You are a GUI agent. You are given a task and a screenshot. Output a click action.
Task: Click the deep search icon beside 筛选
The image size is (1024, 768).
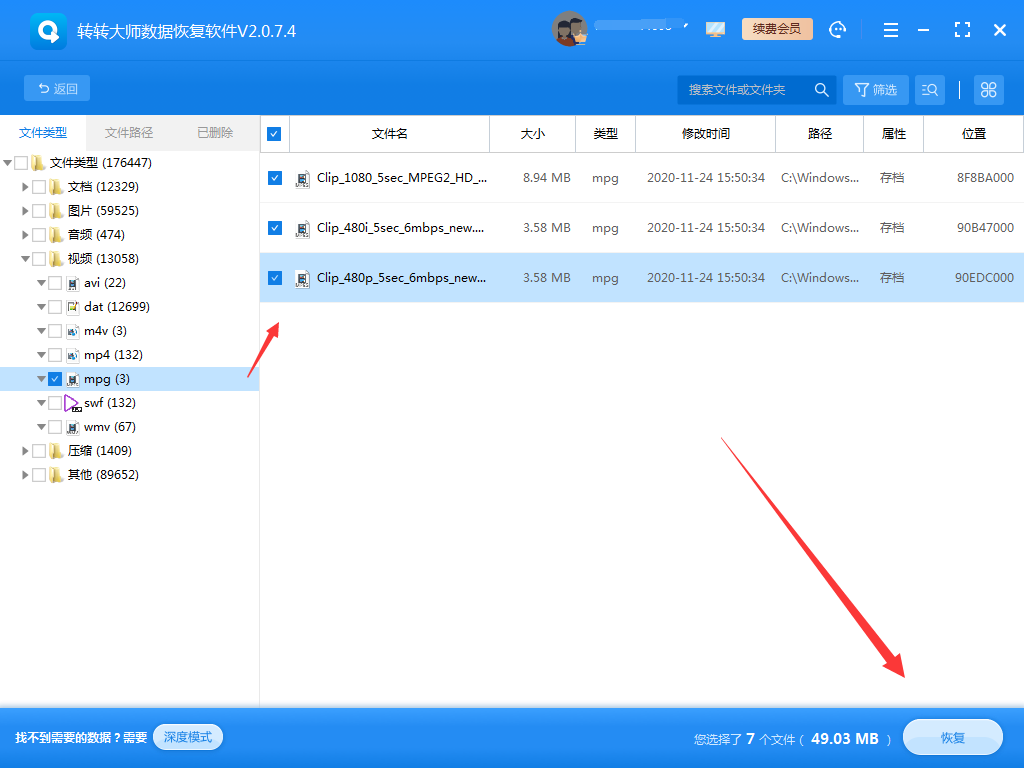click(x=930, y=89)
